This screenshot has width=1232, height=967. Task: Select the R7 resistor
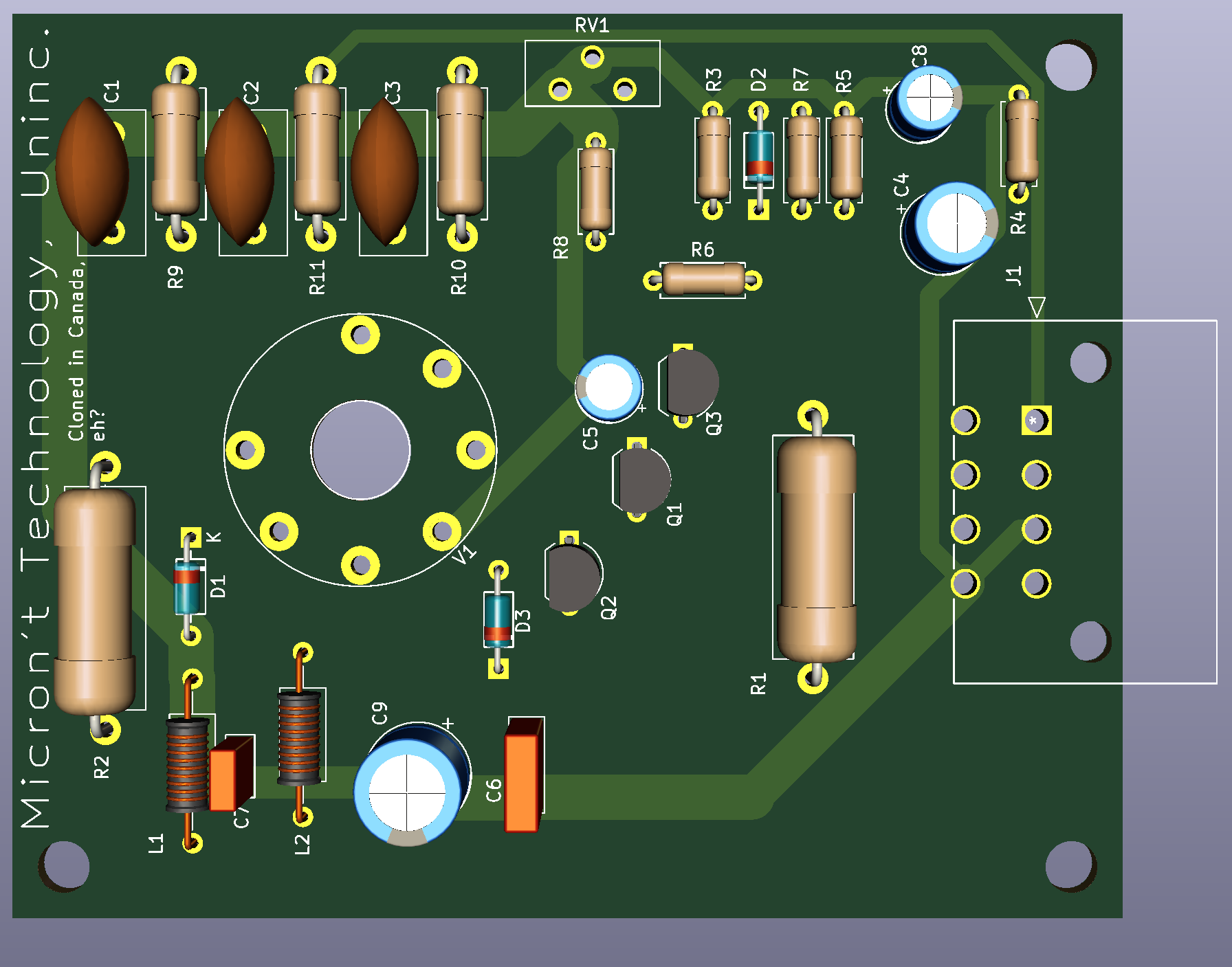point(802,158)
